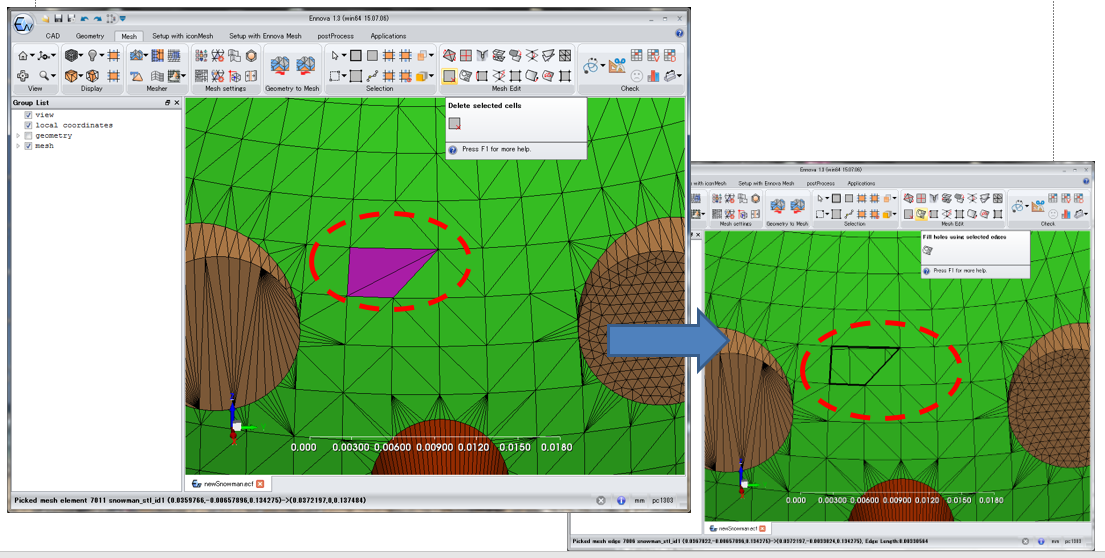
Task: Toggle the 'local coordinates' checkbox
Action: click(28, 125)
